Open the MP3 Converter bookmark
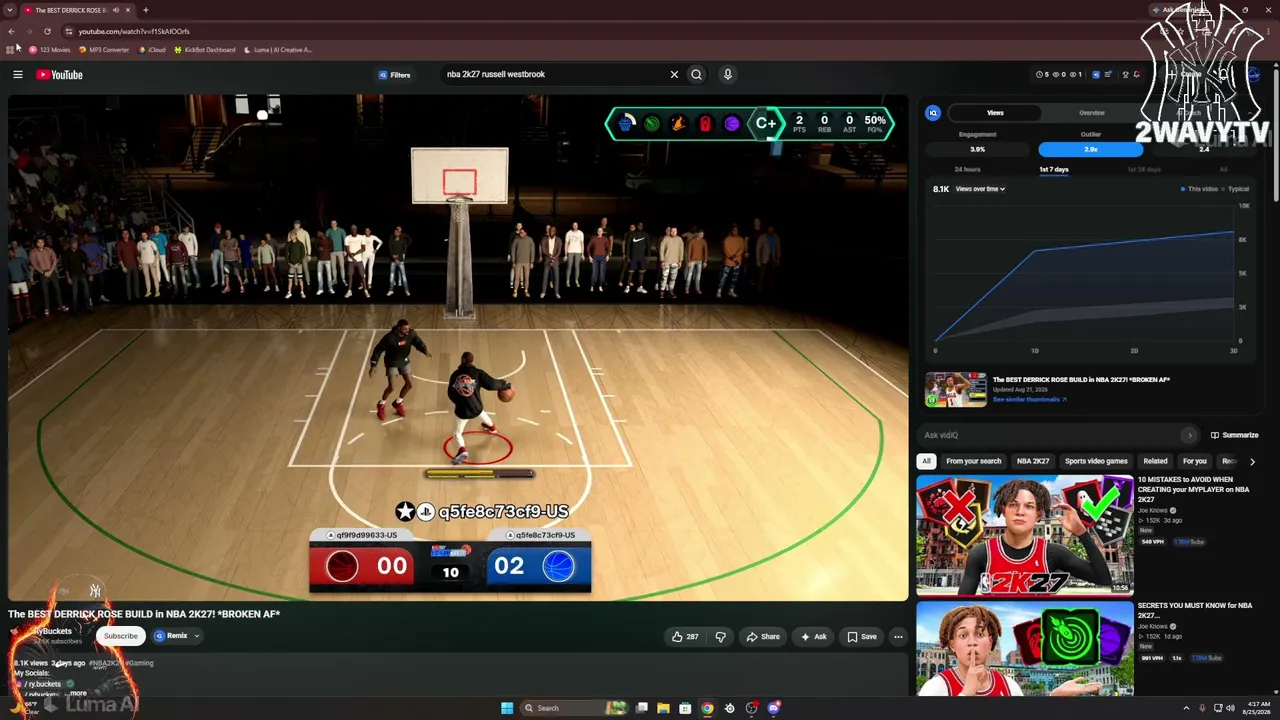Viewport: 1280px width, 720px height. (x=104, y=50)
